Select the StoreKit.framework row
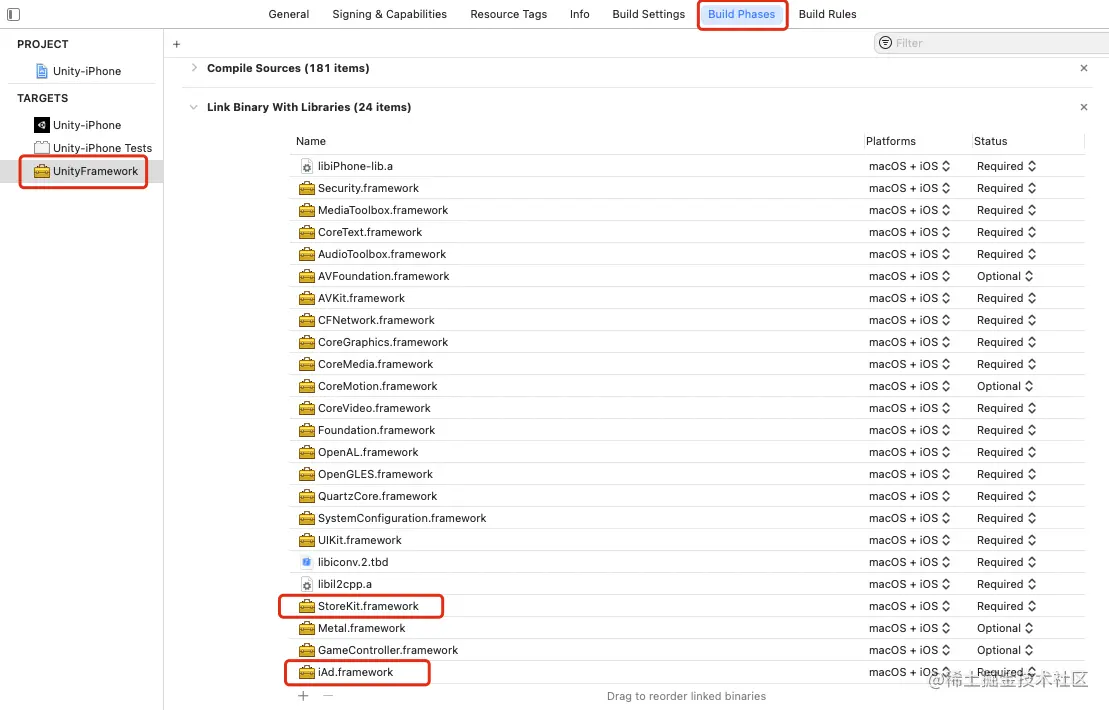Image resolution: width=1109 pixels, height=710 pixels. click(687, 606)
